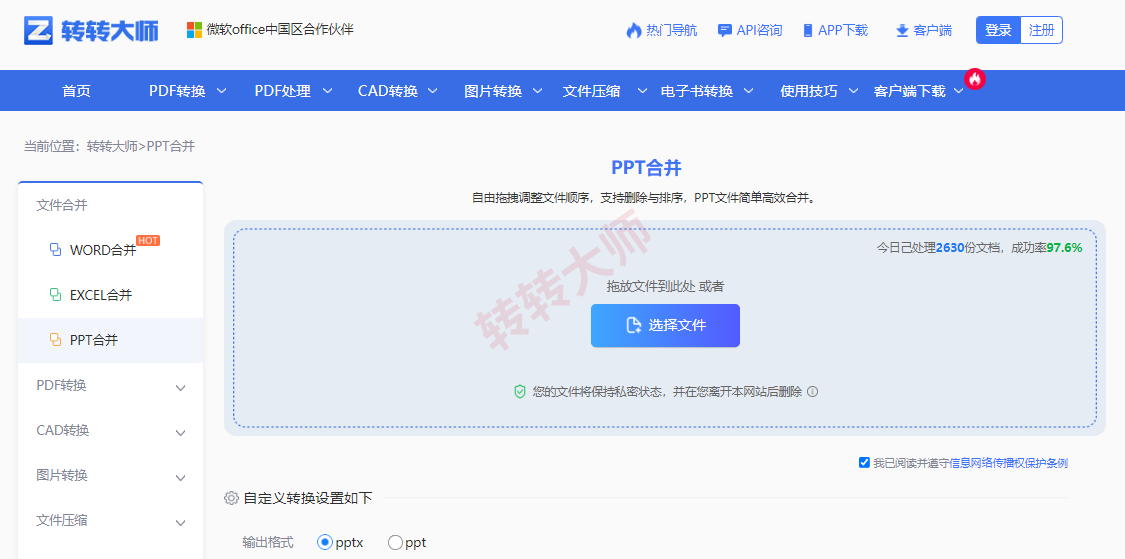The image size is (1125, 559).
Task: Open the APP下载 link
Action: pos(843,30)
